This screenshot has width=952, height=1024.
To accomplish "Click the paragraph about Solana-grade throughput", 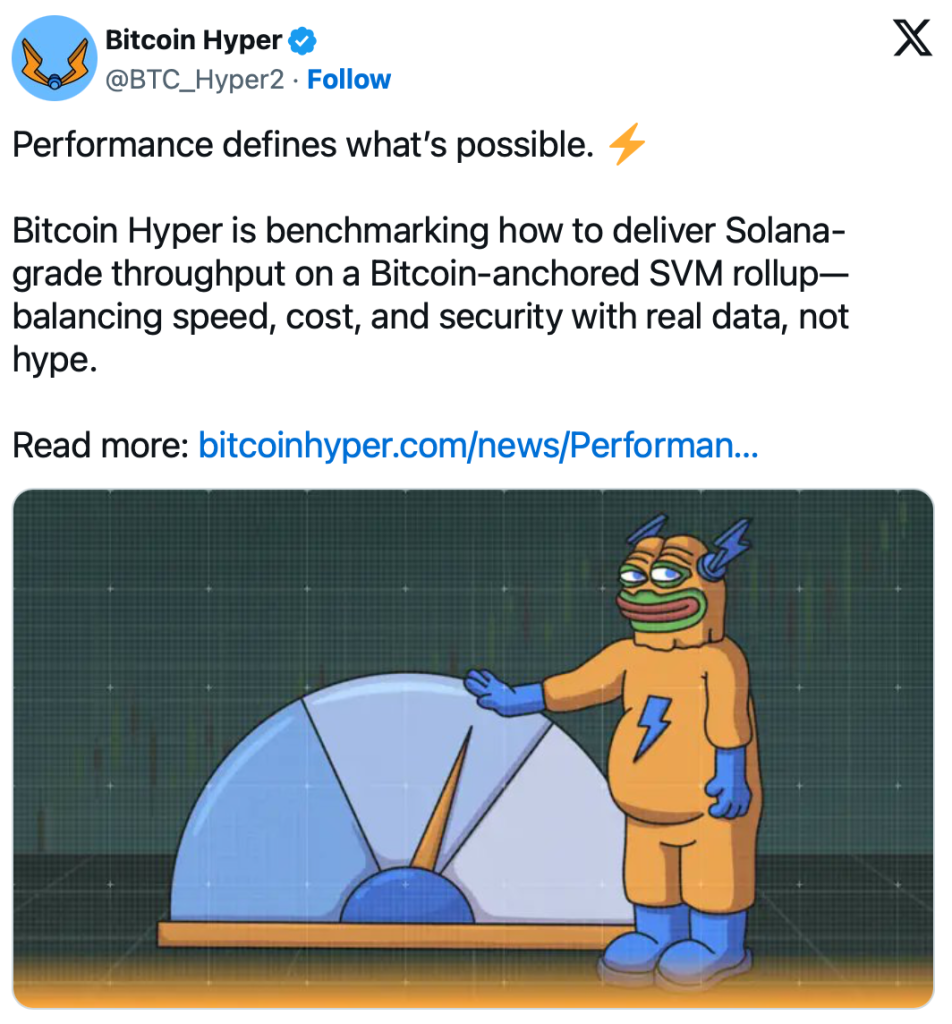I will coord(430,296).
